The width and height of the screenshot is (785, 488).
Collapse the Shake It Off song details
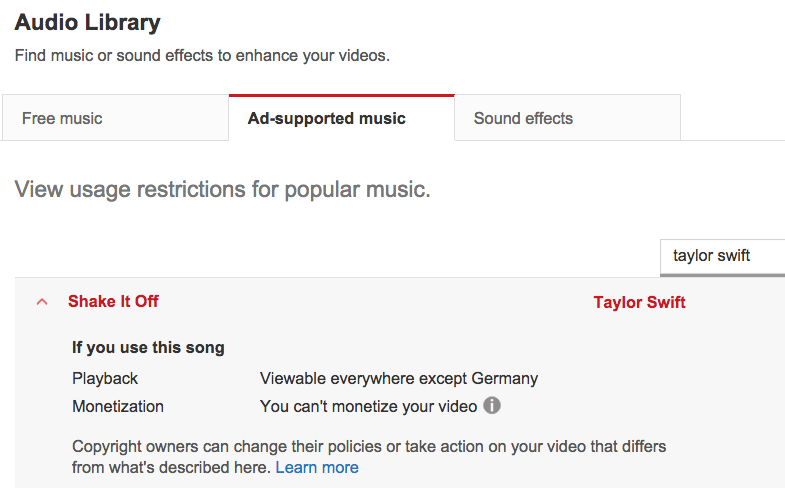click(42, 302)
